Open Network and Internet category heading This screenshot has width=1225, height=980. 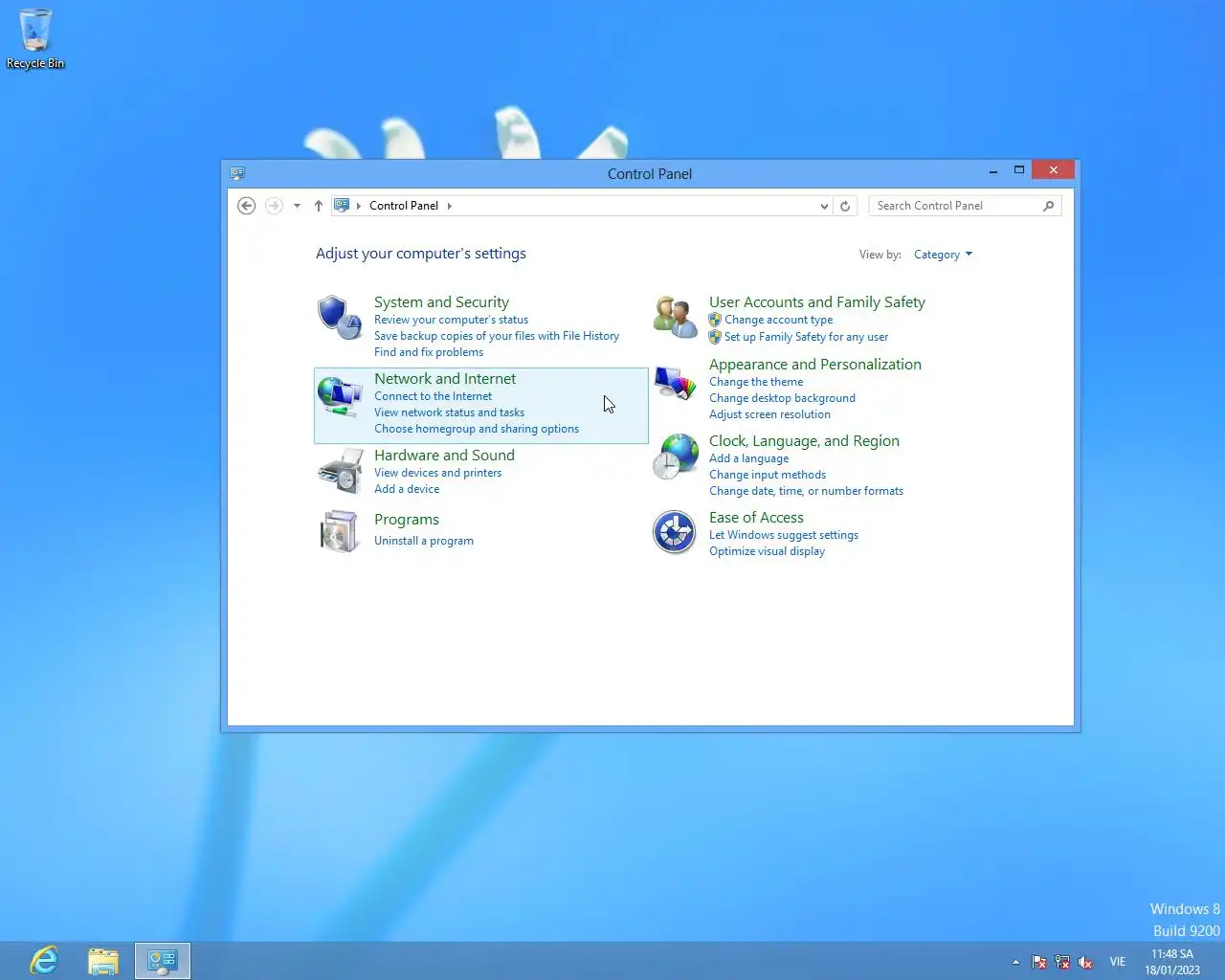[445, 379]
